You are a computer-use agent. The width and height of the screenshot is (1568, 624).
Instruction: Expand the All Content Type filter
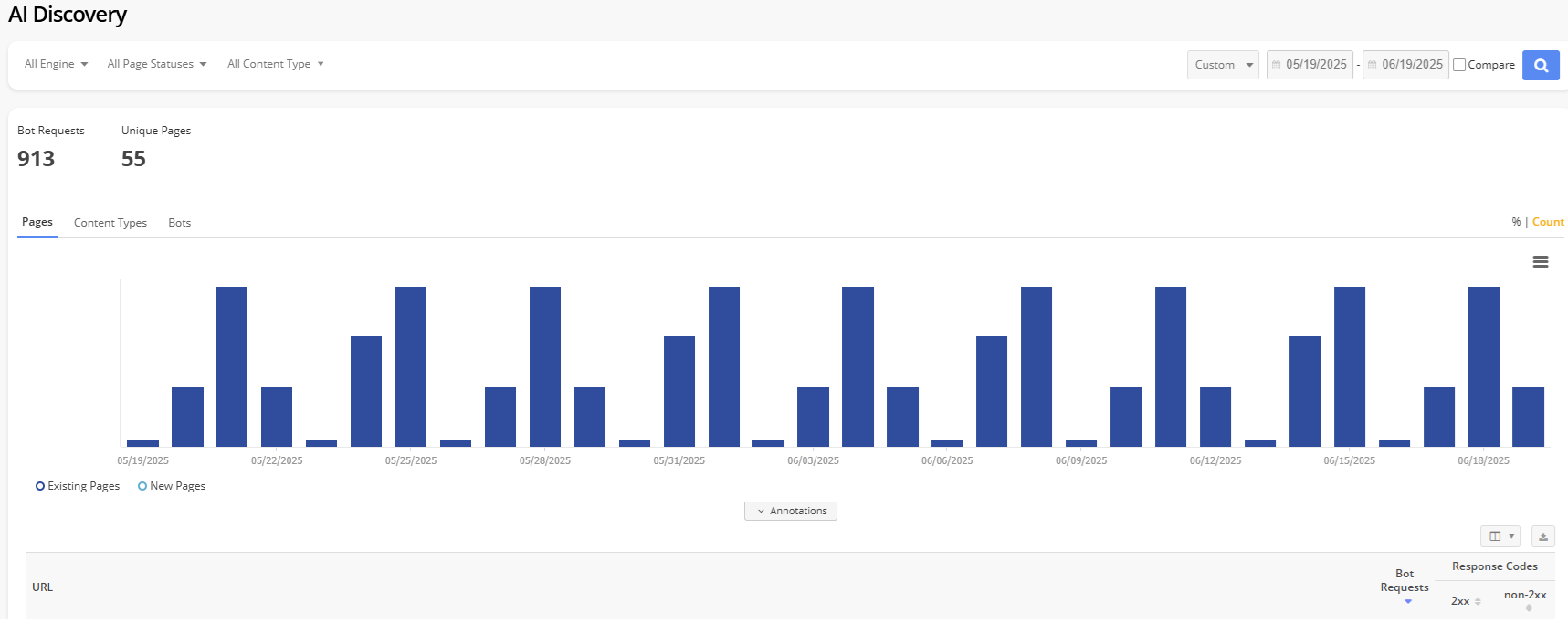[x=275, y=64]
